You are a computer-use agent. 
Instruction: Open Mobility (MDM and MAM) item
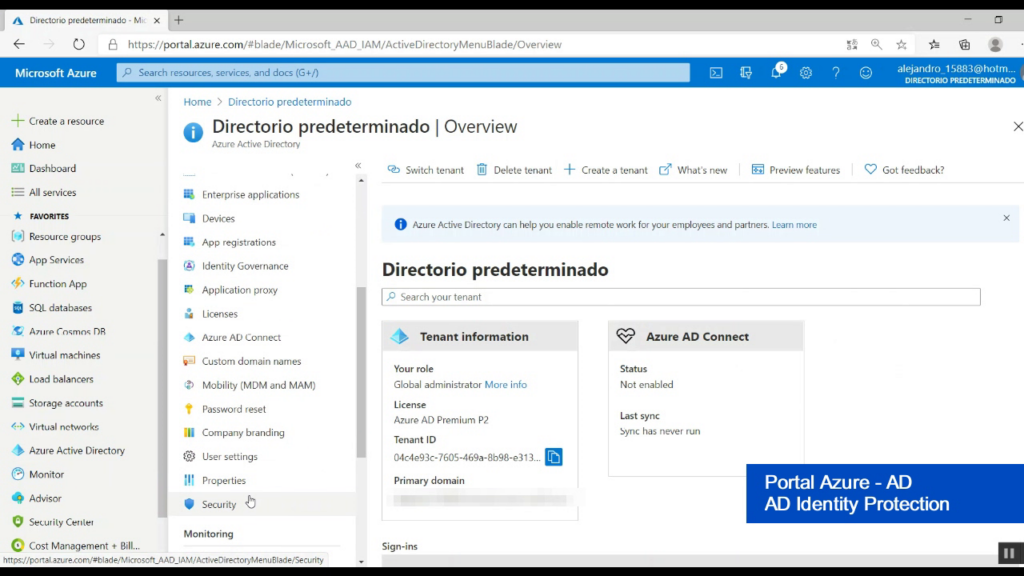coord(259,385)
